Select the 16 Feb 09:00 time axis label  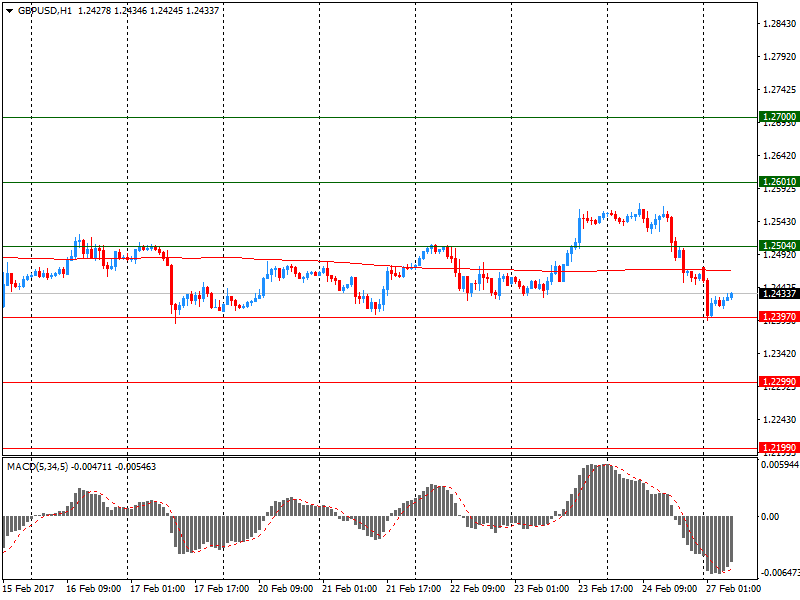pos(93,589)
